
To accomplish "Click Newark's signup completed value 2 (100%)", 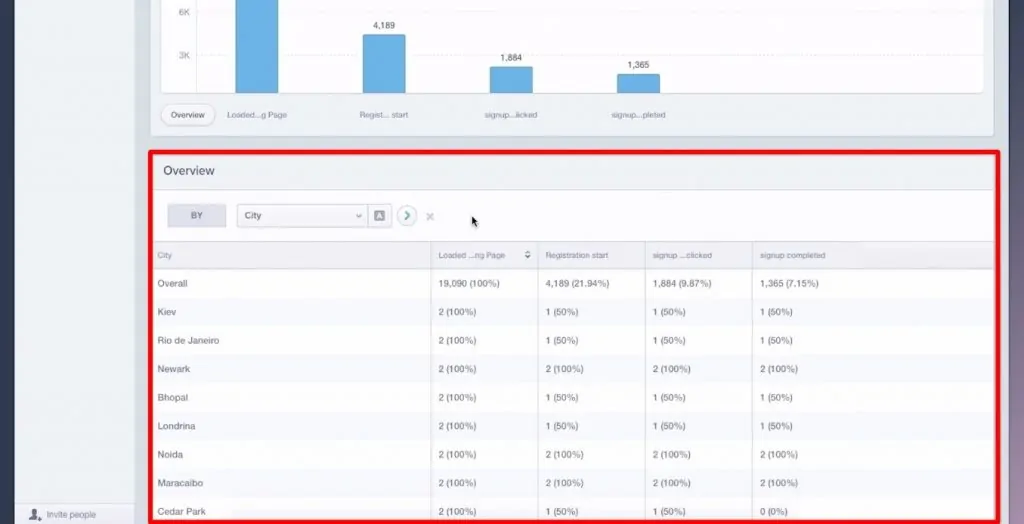I will pyautogui.click(x=778, y=369).
